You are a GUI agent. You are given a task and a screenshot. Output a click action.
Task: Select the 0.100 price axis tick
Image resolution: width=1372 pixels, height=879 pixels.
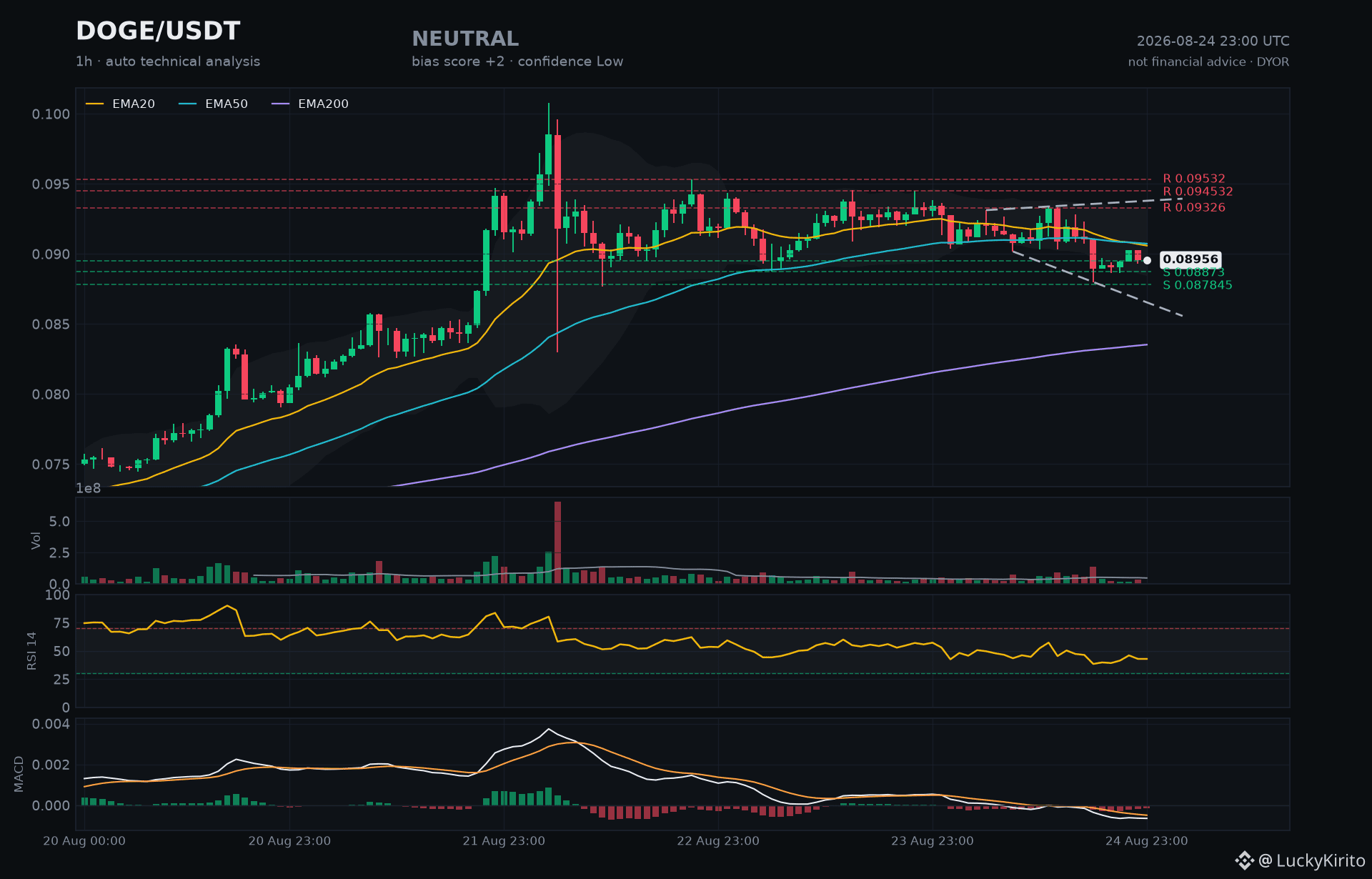click(51, 114)
